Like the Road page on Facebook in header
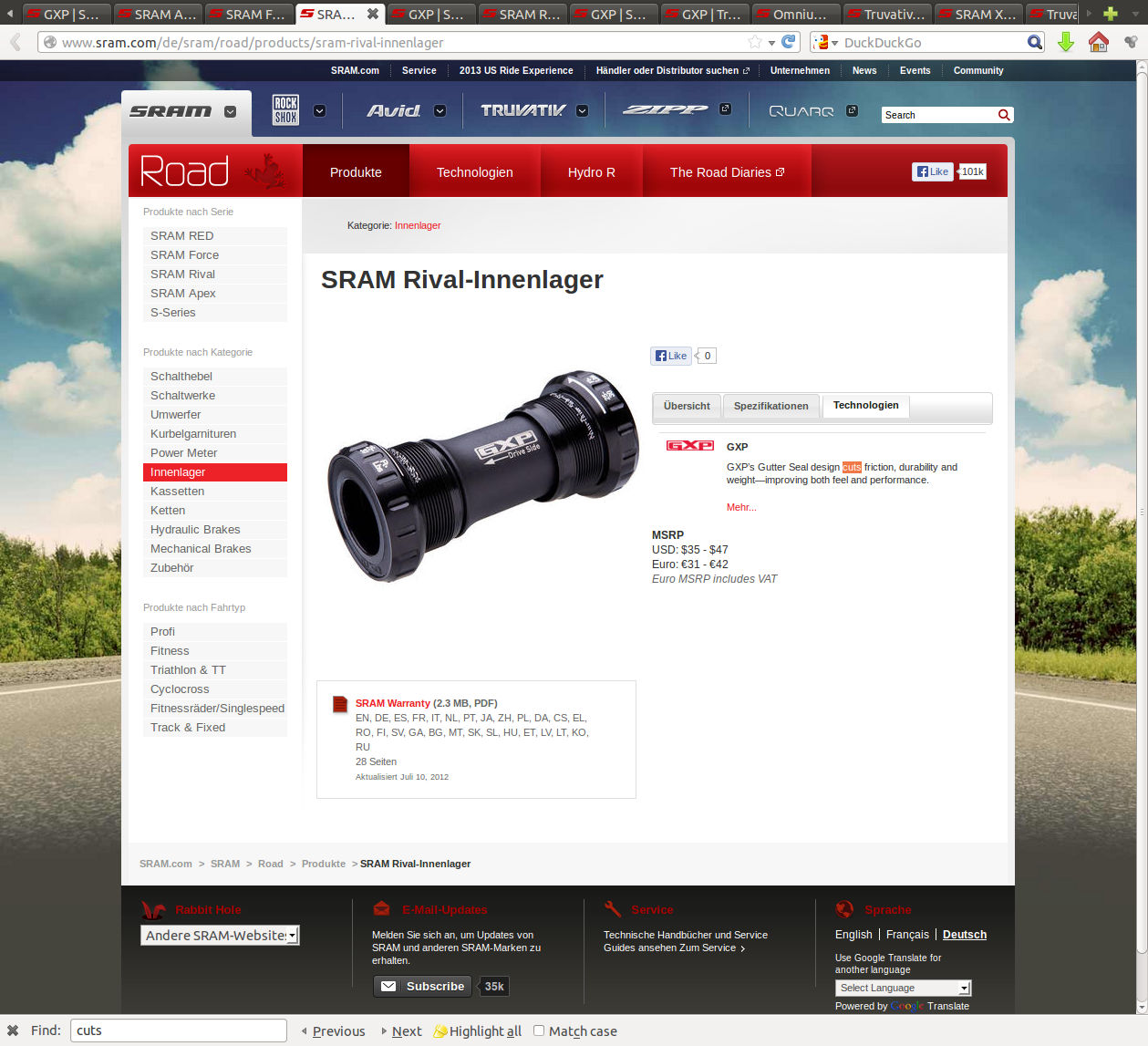This screenshot has height=1046, width=1148. click(x=932, y=171)
